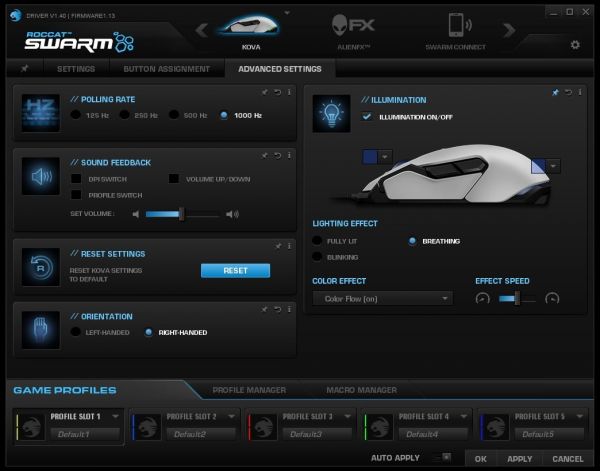Screen dimensions: 600x471
Task: Click the pin icon left of Settings tab
Action: pyautogui.click(x=24, y=69)
